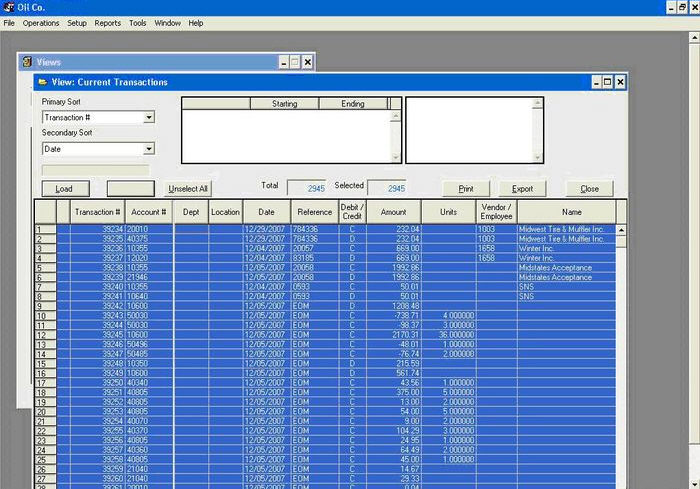Click the Views window book icon
The width and height of the screenshot is (700, 489).
[27, 62]
